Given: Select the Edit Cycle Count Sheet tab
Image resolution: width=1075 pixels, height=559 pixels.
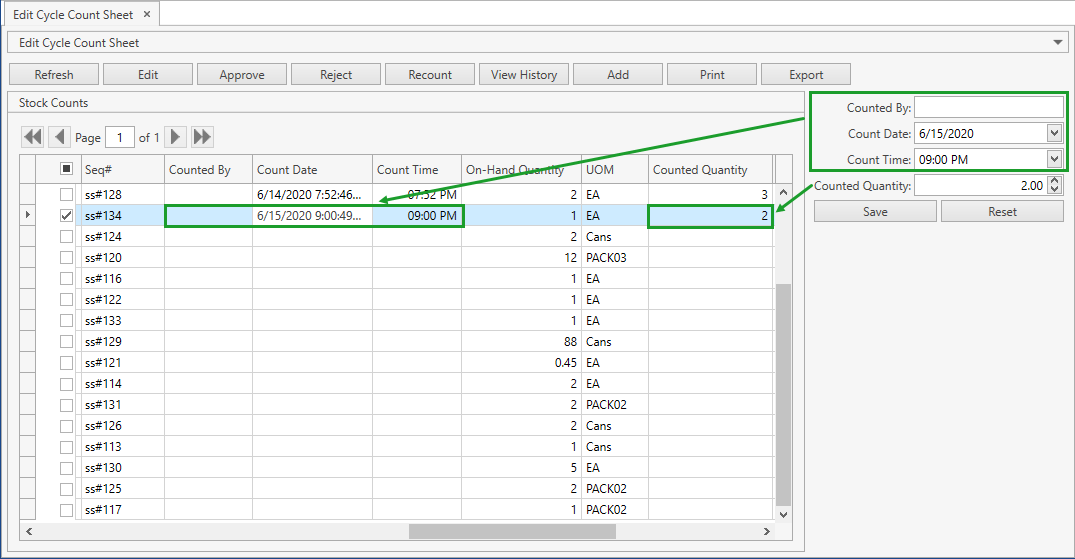Looking at the screenshot, I should tap(74, 14).
